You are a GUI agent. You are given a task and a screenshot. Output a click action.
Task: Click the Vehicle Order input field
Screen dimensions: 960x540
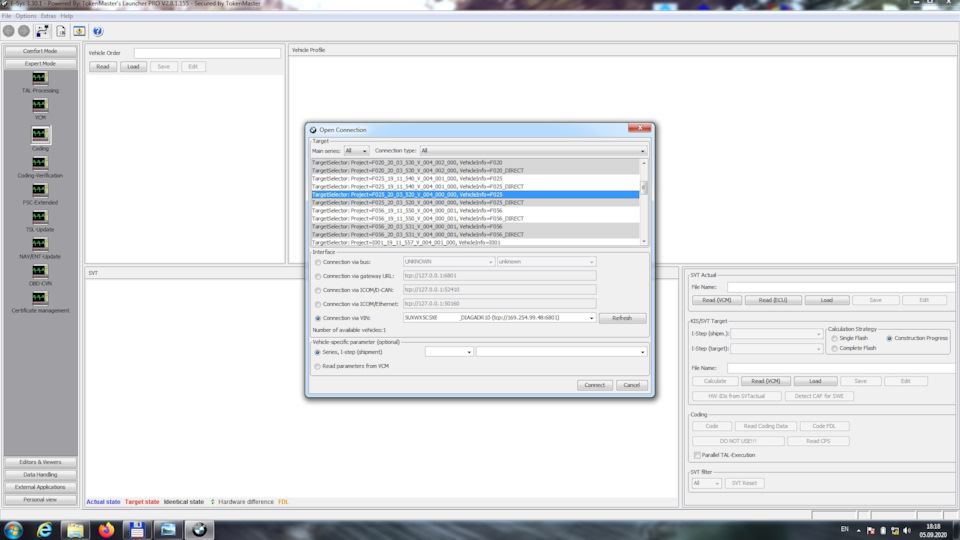pos(207,53)
